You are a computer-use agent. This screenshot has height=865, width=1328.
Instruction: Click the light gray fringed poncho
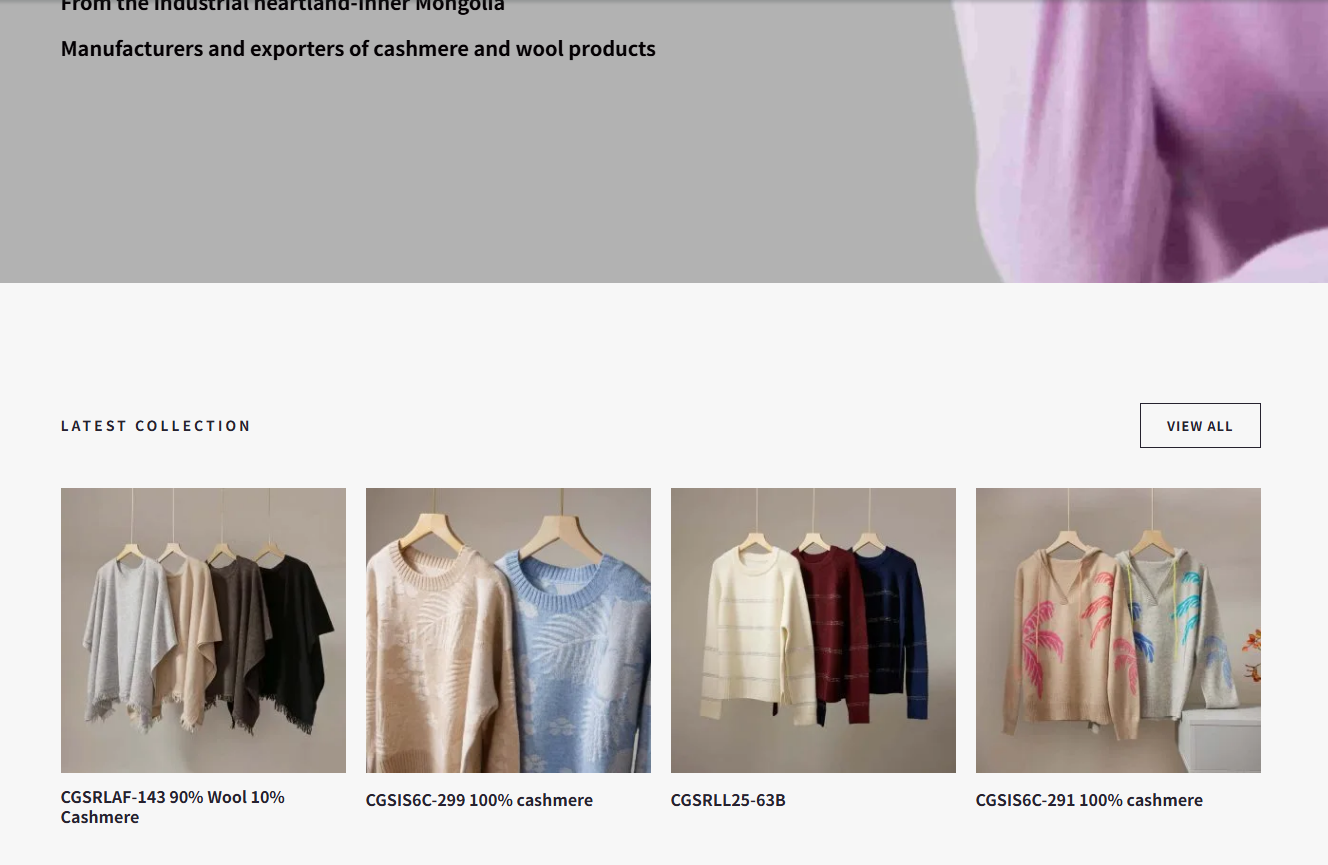click(x=125, y=640)
